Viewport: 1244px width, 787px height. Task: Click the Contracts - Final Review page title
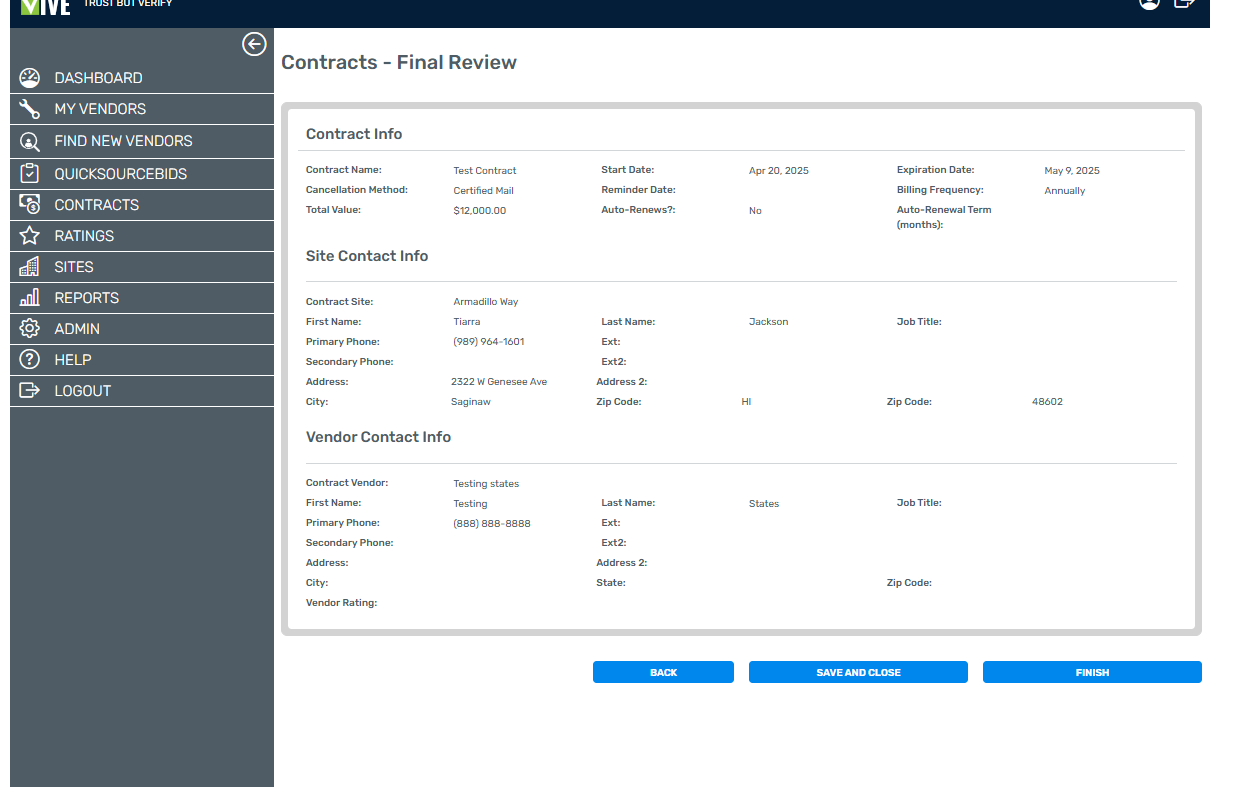click(399, 62)
